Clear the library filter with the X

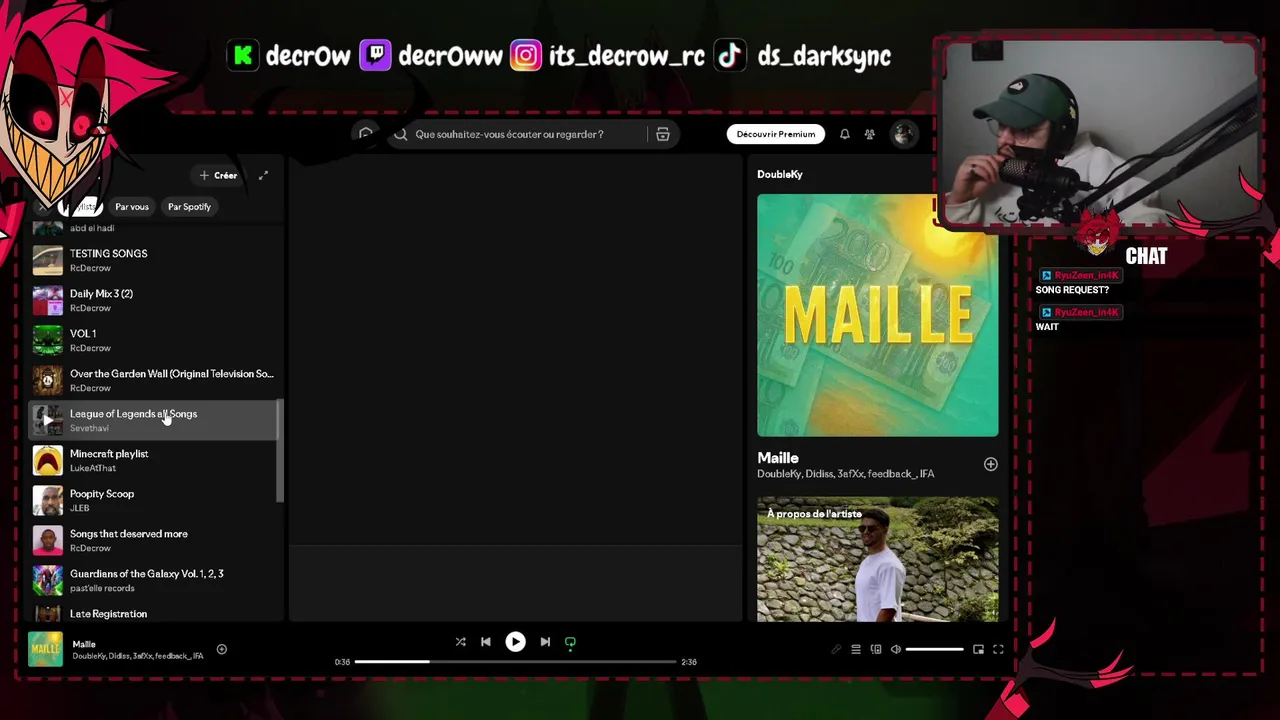tap(42, 207)
